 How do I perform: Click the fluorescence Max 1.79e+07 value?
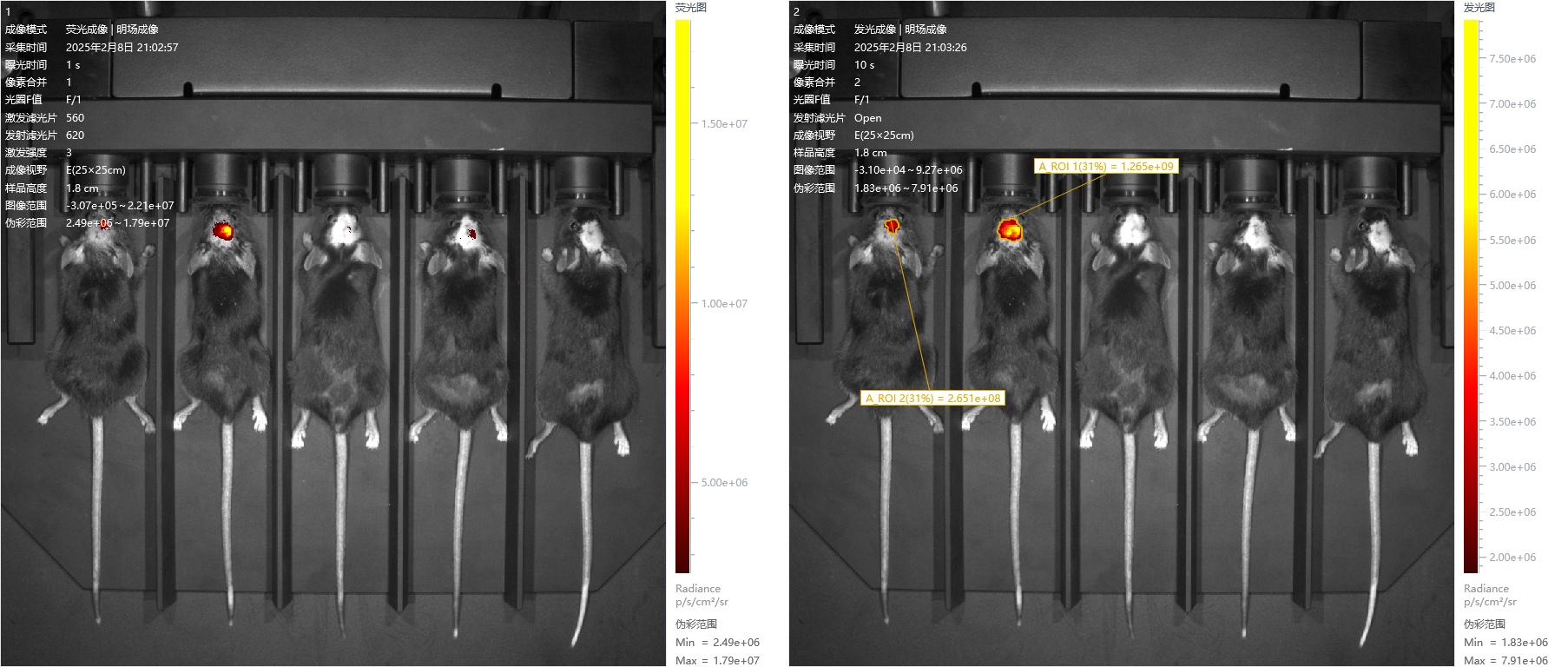coord(735,660)
